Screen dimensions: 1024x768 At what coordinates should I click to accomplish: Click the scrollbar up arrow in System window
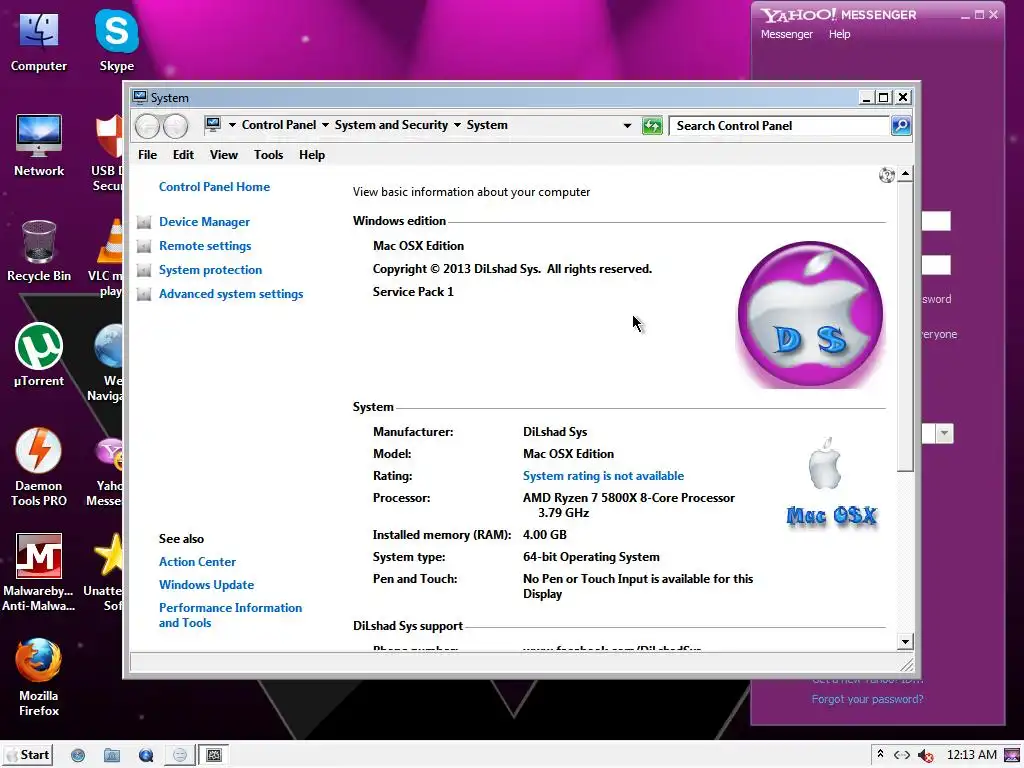pyautogui.click(x=905, y=174)
